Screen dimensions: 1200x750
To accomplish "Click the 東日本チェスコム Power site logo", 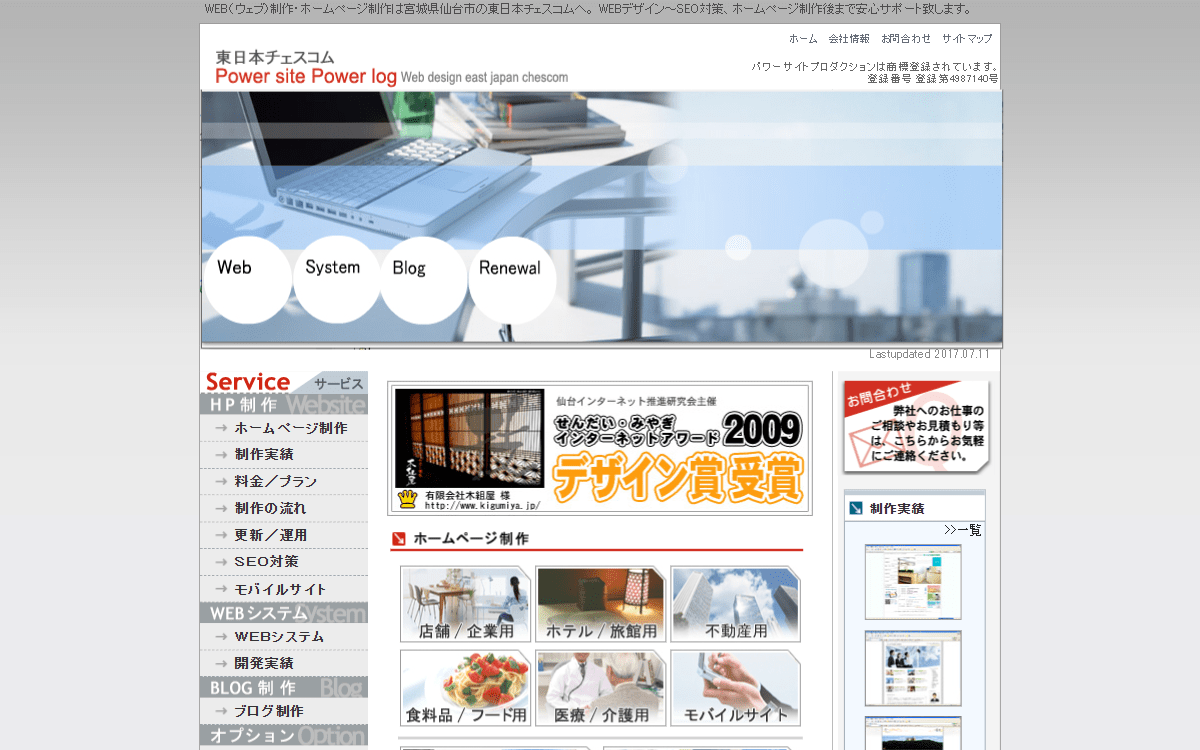I will (x=391, y=67).
